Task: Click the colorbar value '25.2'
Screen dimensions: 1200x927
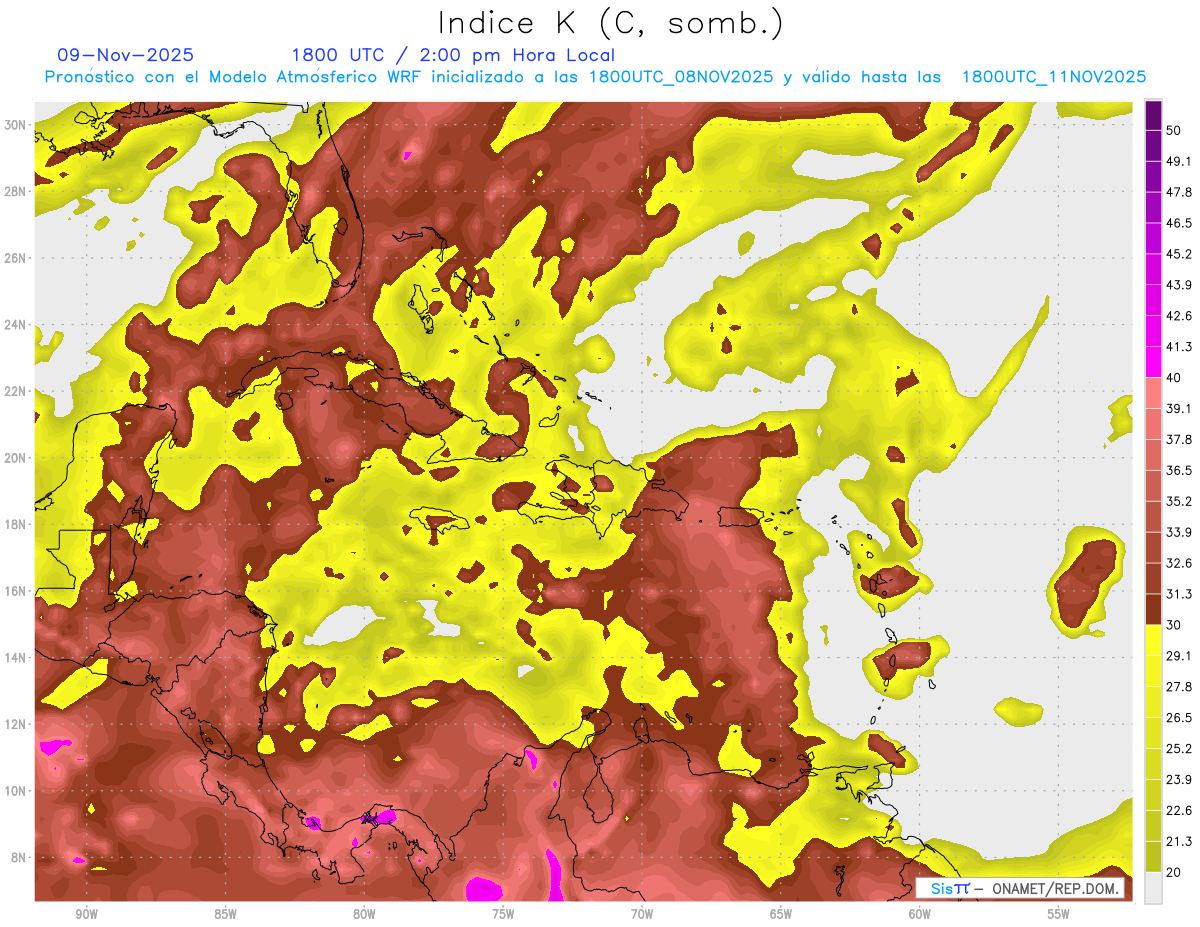Action: (x=1179, y=748)
